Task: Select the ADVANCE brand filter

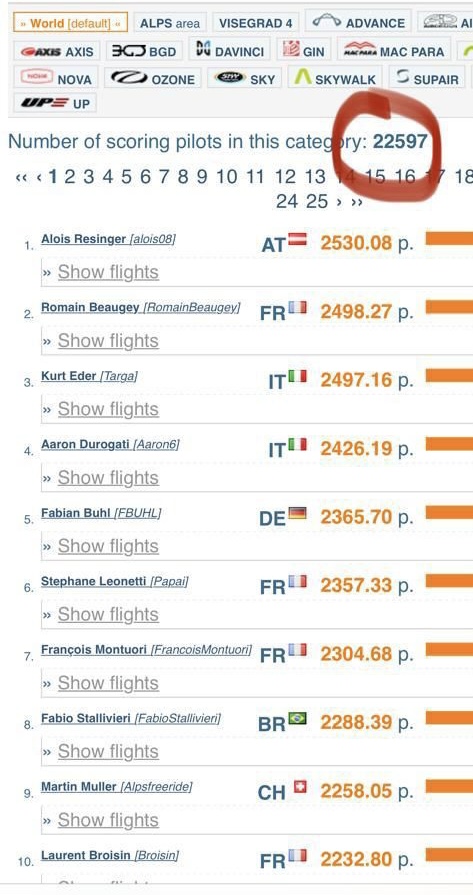Action: point(358,22)
